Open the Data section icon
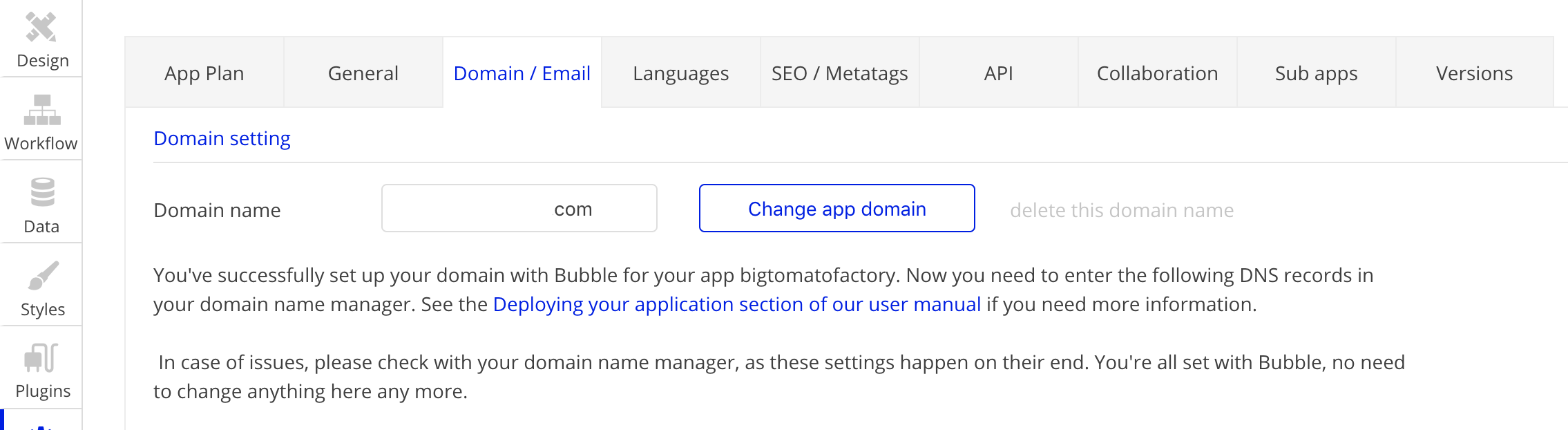The image size is (1568, 430). click(x=42, y=193)
